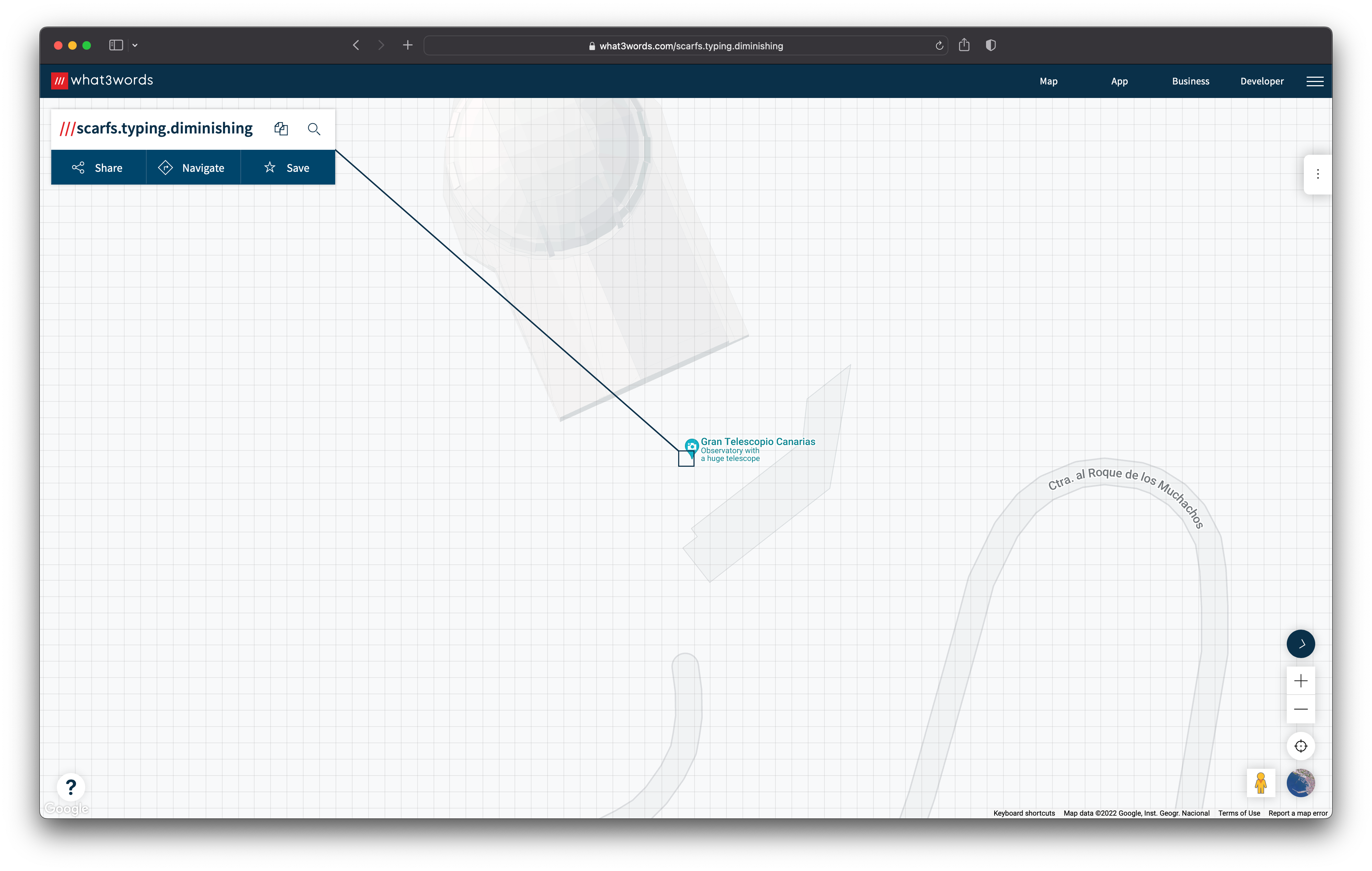Toggle the privacy shield icon

990,45
